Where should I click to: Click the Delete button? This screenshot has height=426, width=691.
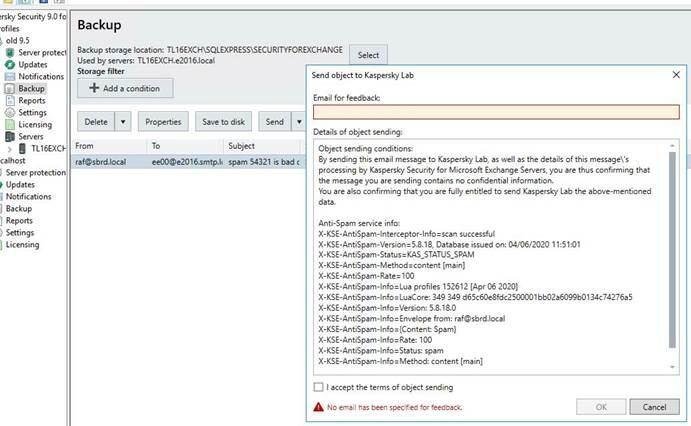coord(96,122)
